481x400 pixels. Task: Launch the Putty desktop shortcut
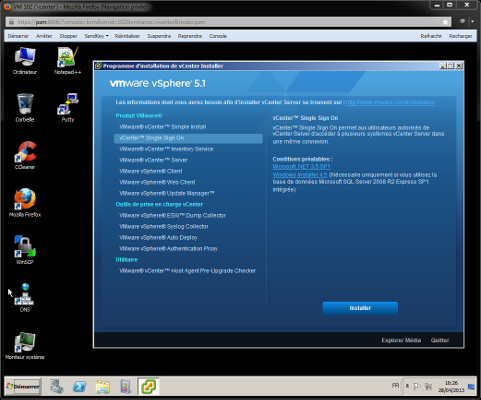(68, 108)
